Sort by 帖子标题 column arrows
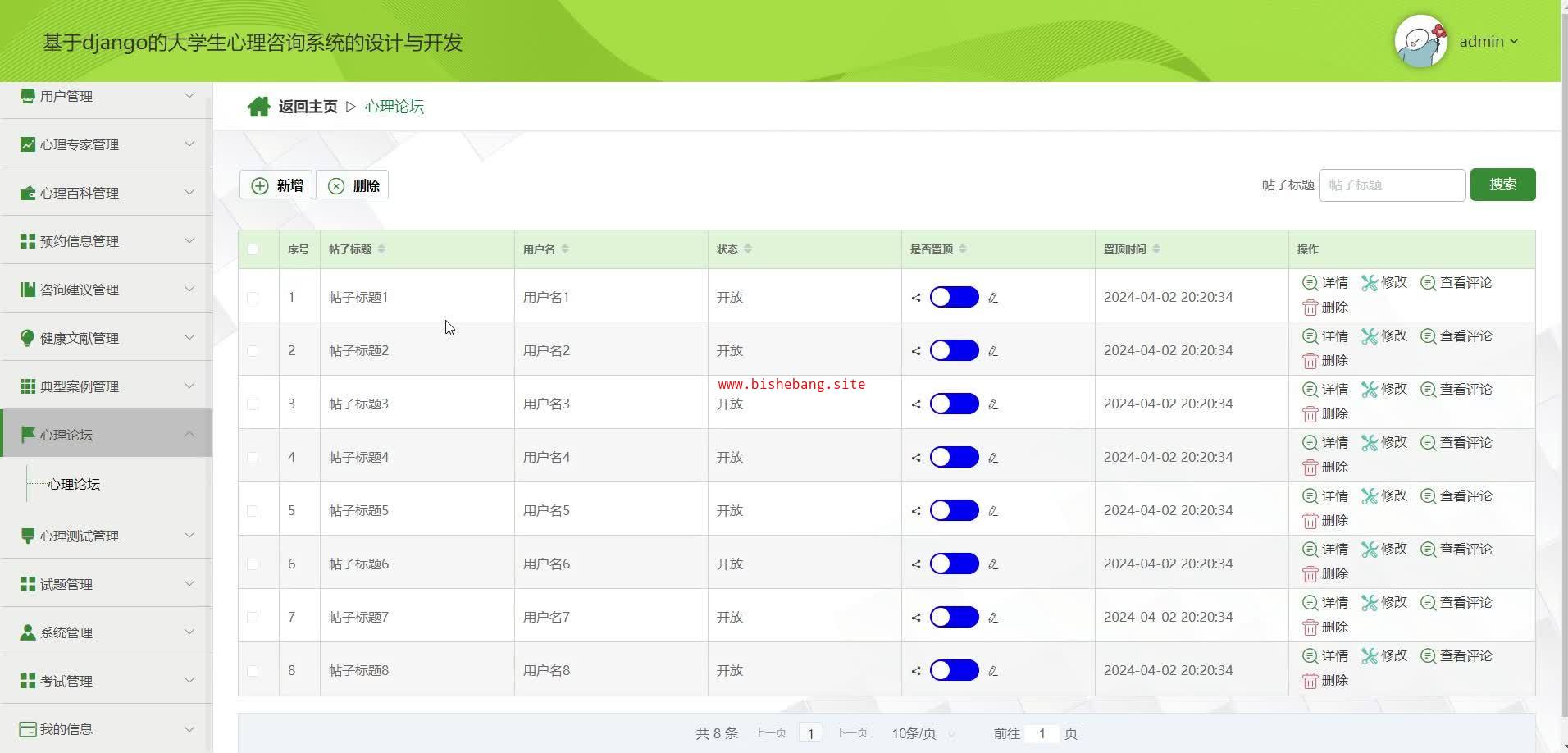 coord(381,249)
